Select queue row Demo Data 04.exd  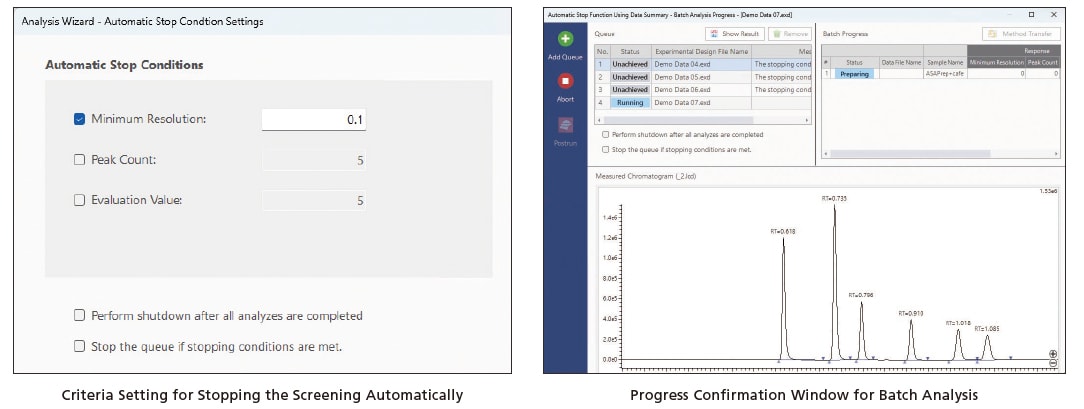[x=701, y=64]
